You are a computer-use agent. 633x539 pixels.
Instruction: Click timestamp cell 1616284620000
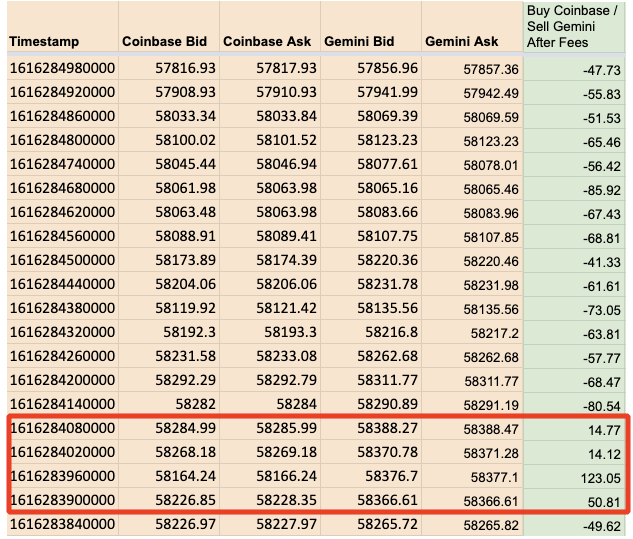62,212
